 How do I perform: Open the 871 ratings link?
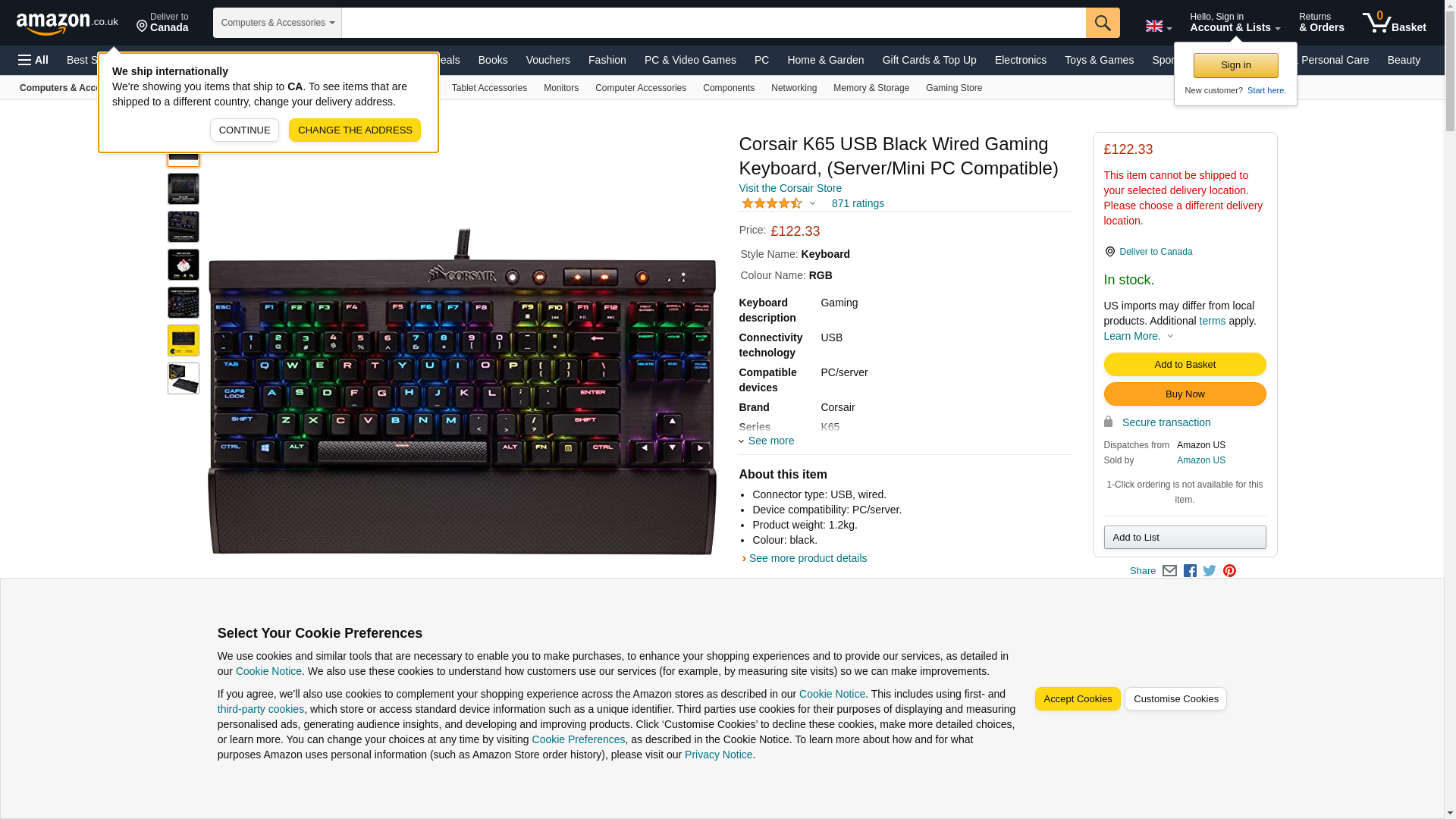(x=858, y=203)
